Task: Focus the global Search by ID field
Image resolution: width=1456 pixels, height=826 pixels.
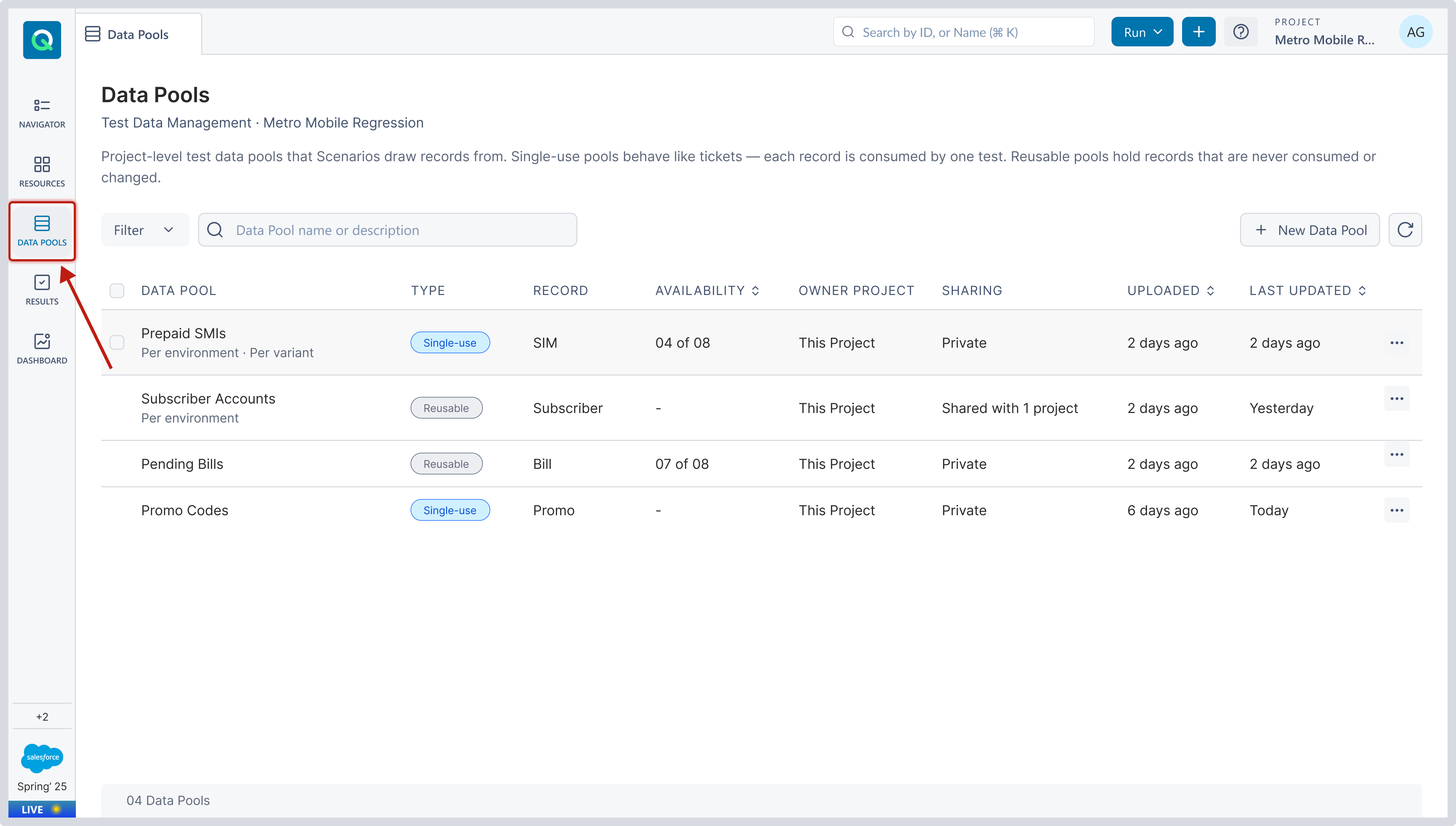Action: pyautogui.click(x=963, y=32)
